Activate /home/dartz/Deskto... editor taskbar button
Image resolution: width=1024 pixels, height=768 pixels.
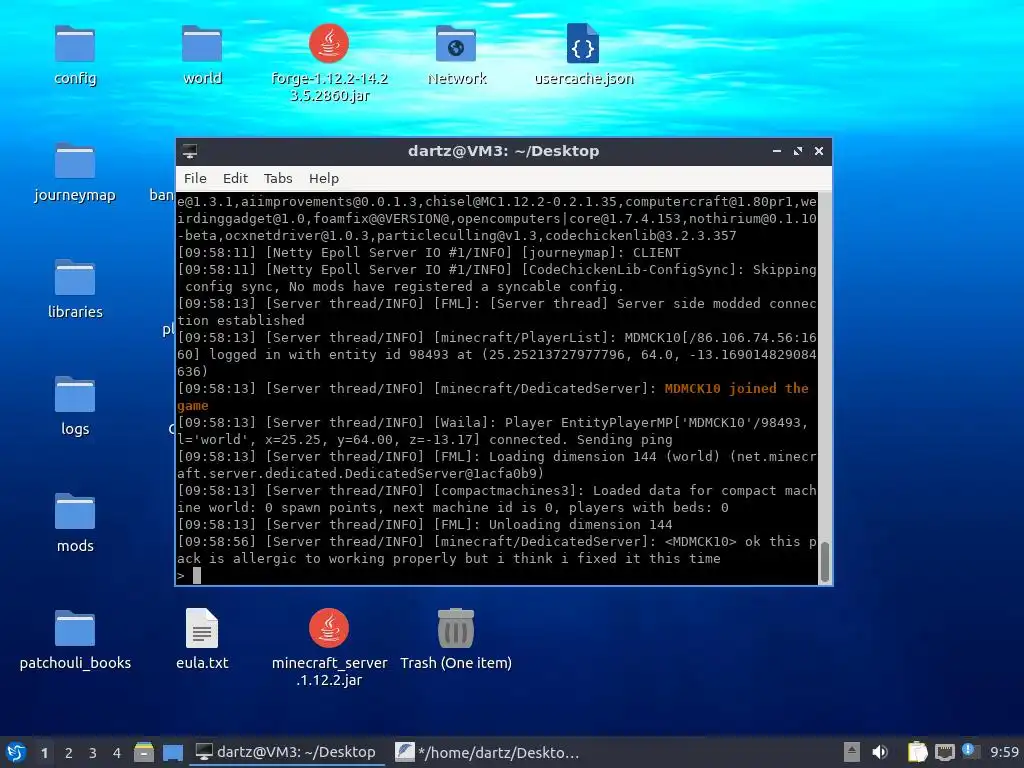(487, 752)
